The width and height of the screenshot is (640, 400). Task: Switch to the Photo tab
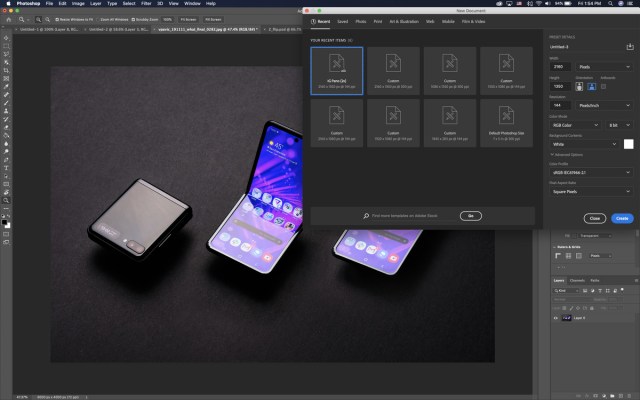click(x=361, y=21)
